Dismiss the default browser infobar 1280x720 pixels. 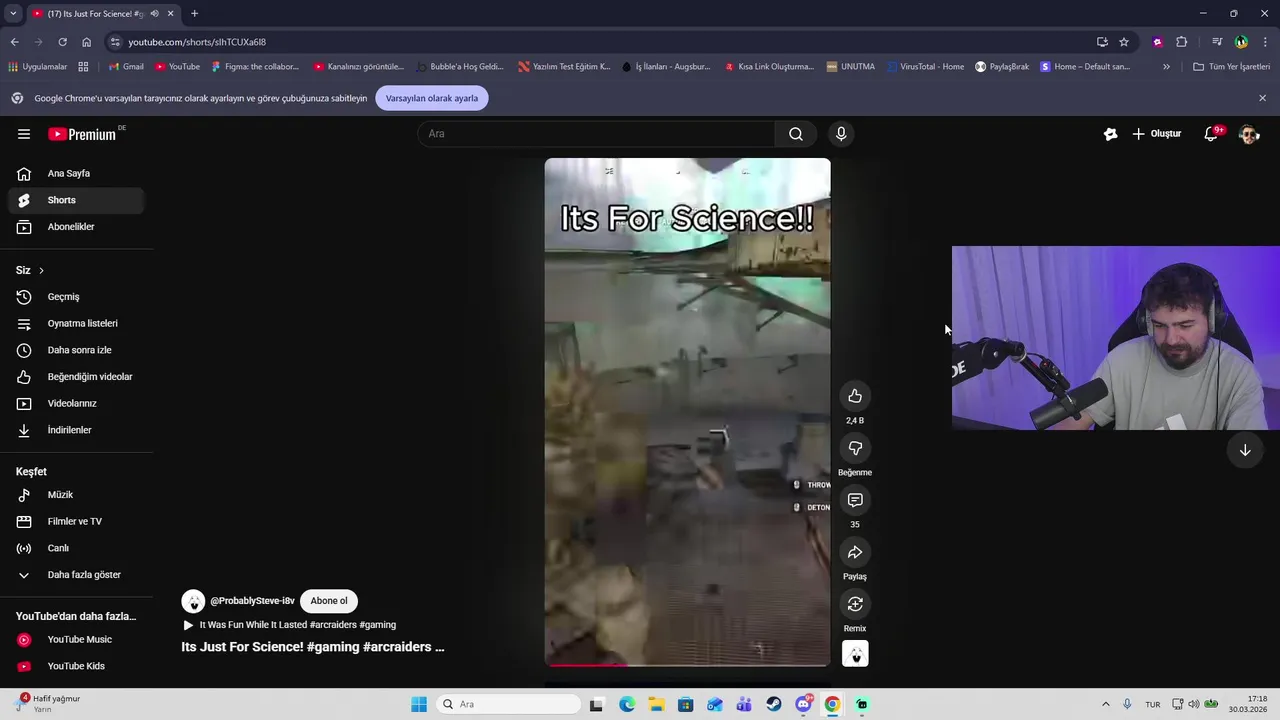pos(1262,98)
